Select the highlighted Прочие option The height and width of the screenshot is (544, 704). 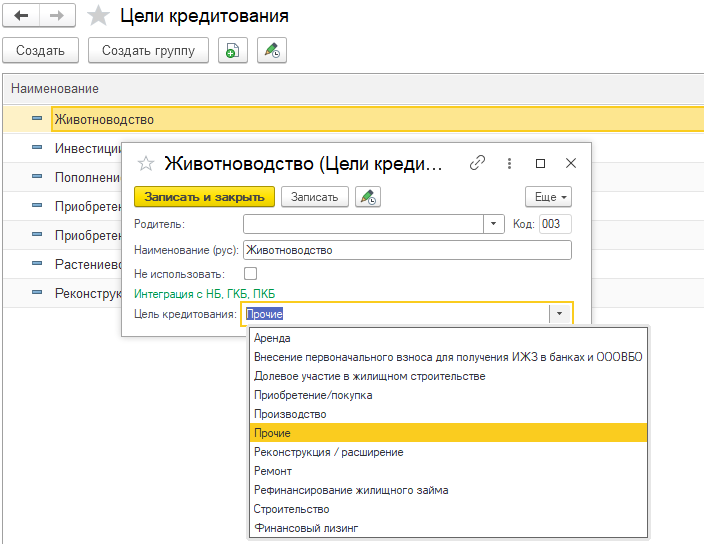point(449,433)
